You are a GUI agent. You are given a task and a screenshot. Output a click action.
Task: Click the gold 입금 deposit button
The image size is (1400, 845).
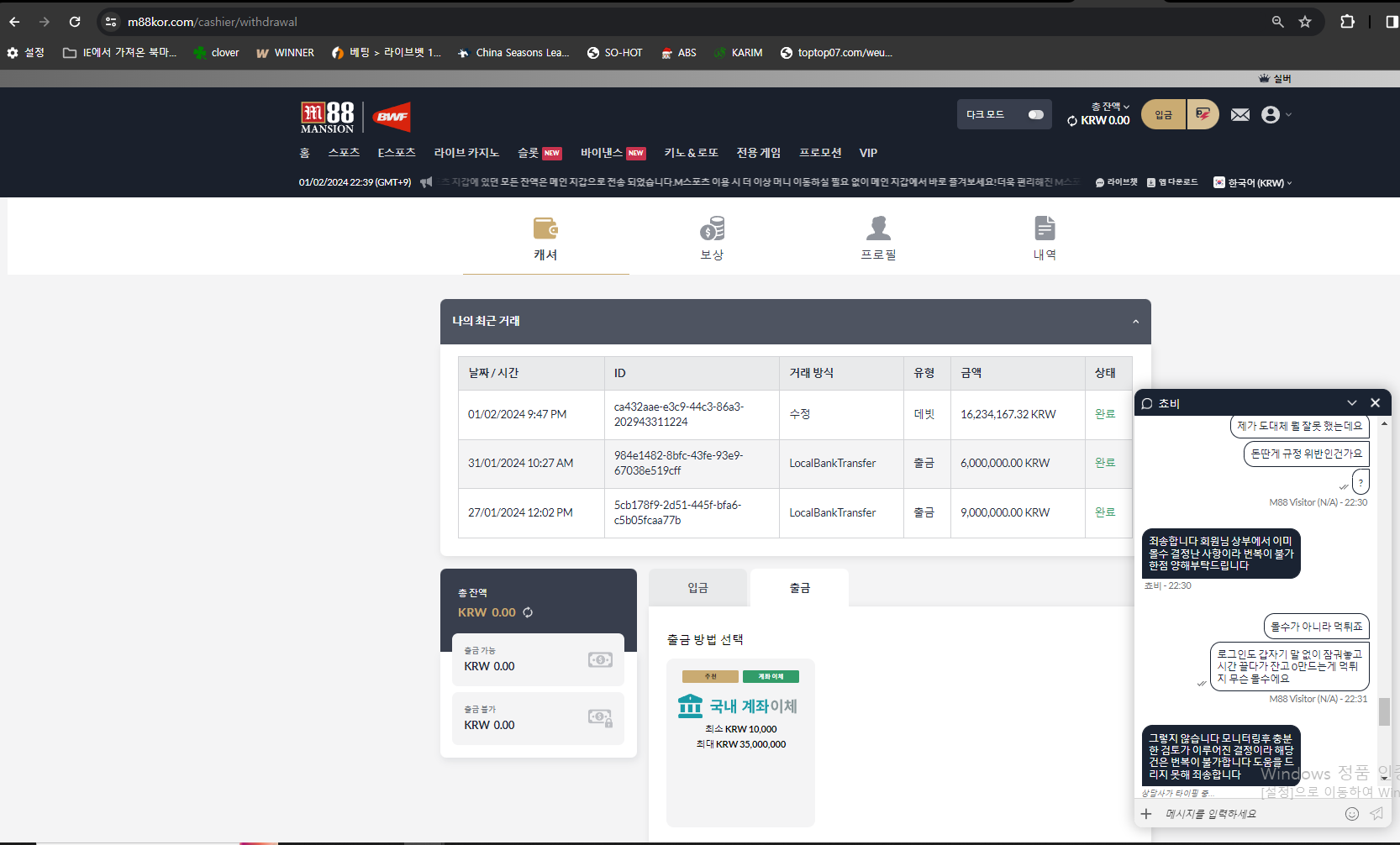coord(1163,115)
